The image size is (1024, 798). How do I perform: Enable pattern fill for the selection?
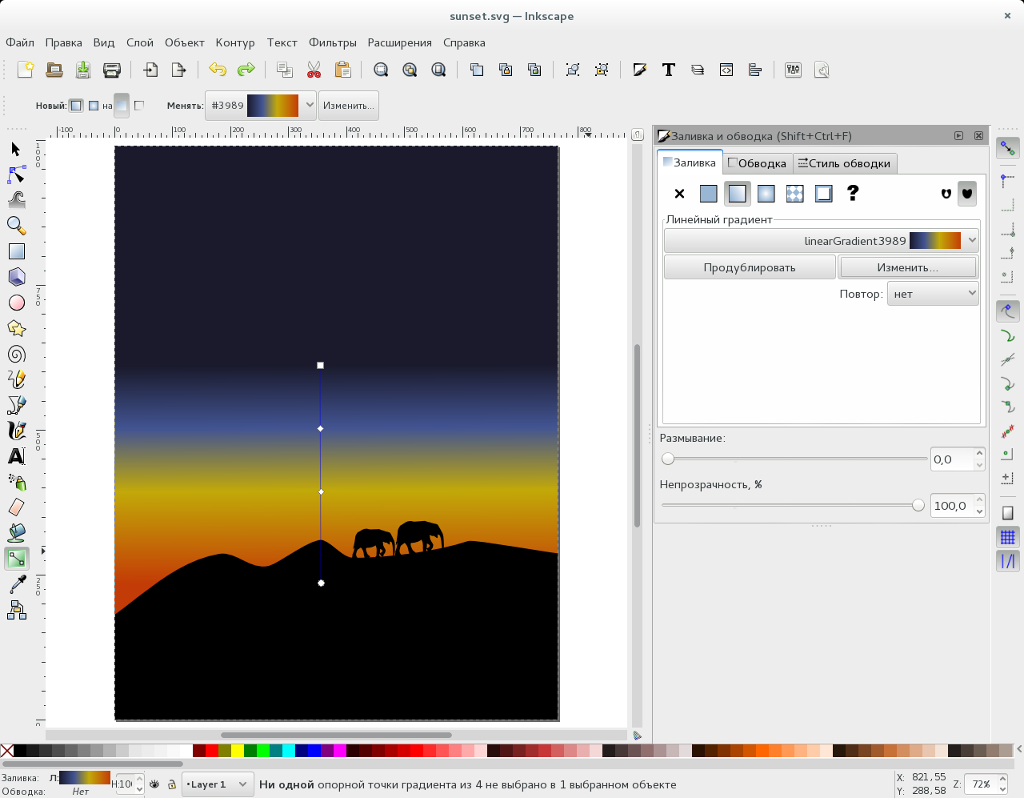click(x=794, y=193)
